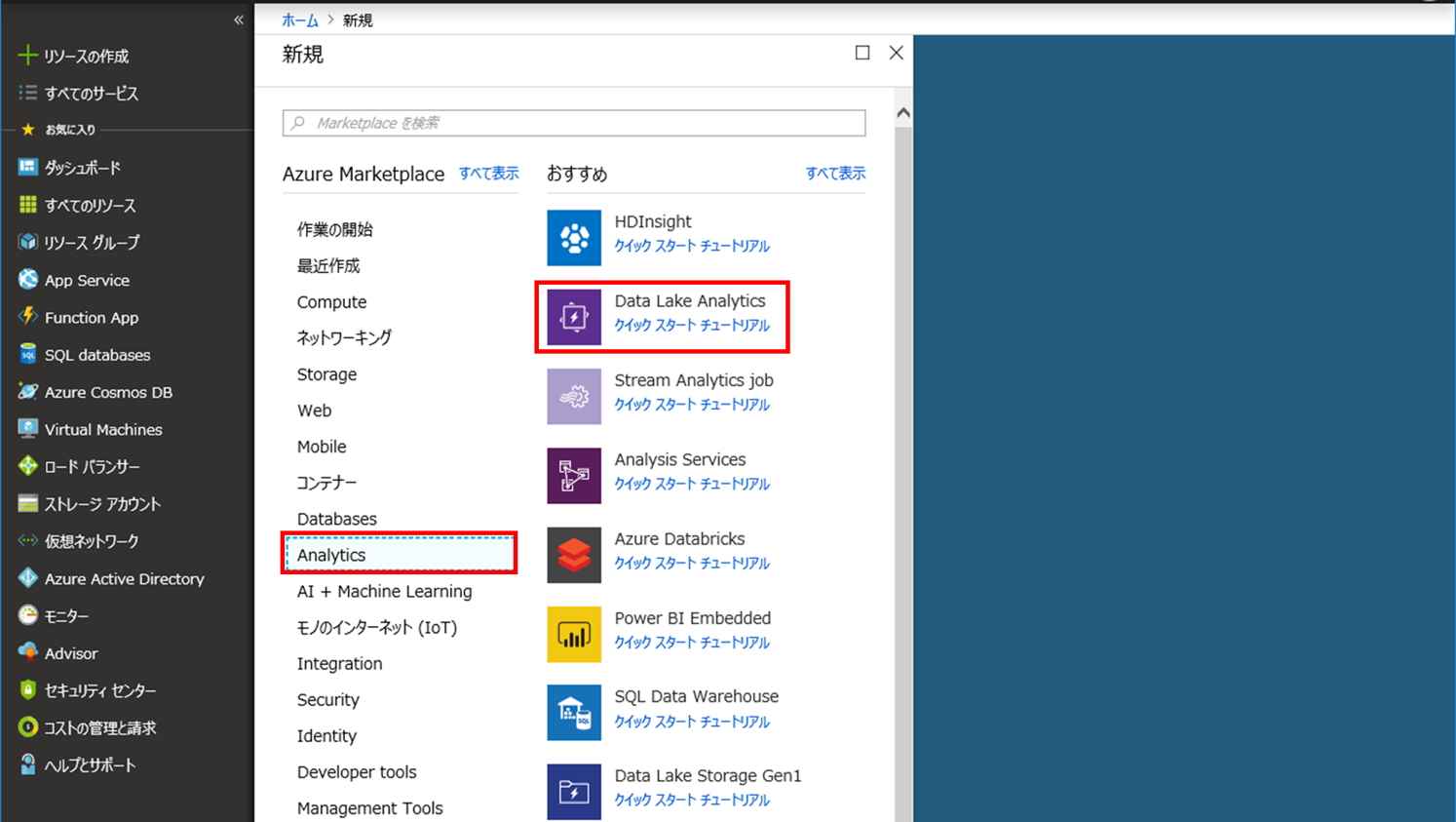Viewport: 1456px width, 822px height.
Task: Click the Power BI Embedded icon
Action: click(574, 634)
